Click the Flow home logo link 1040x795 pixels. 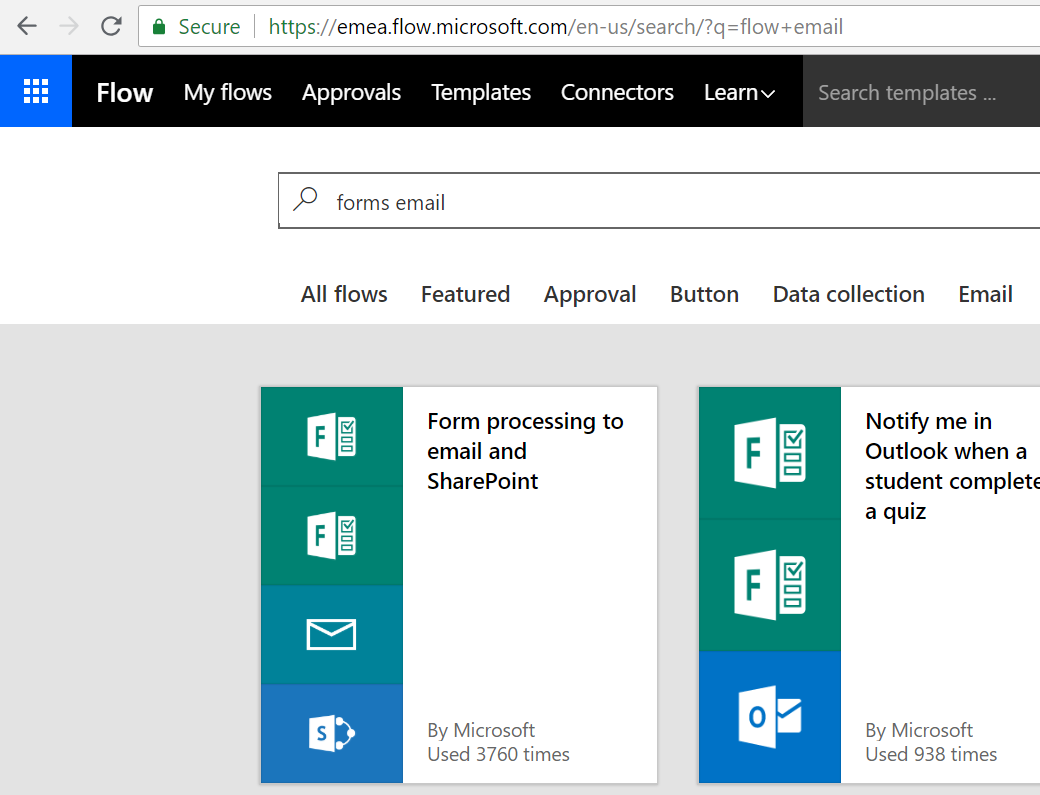[x=125, y=92]
